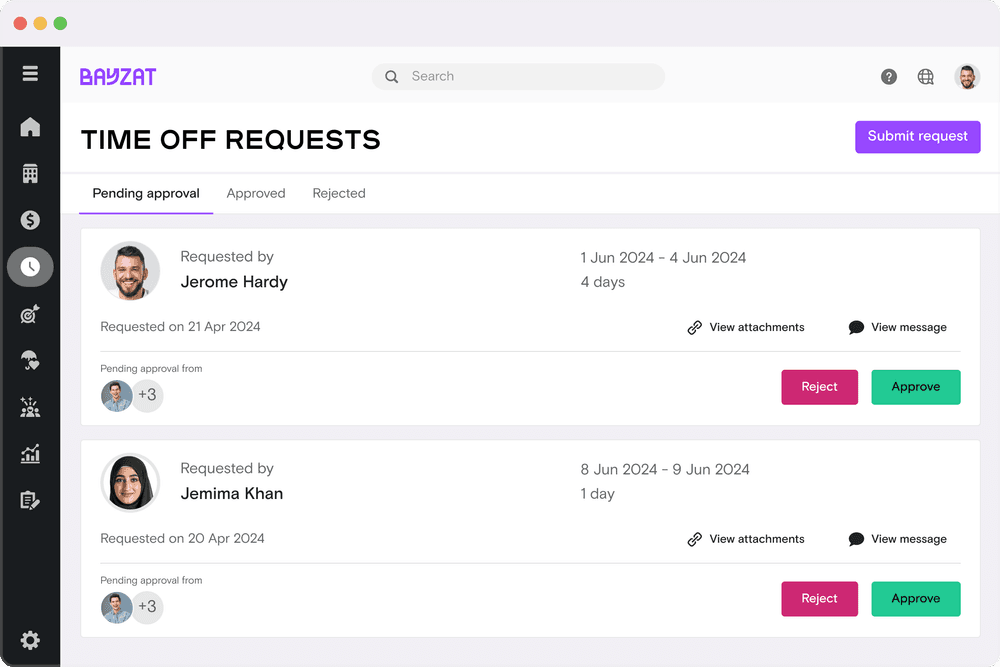View attachments for Jerome Hardy's request
1000x667 pixels.
(746, 327)
